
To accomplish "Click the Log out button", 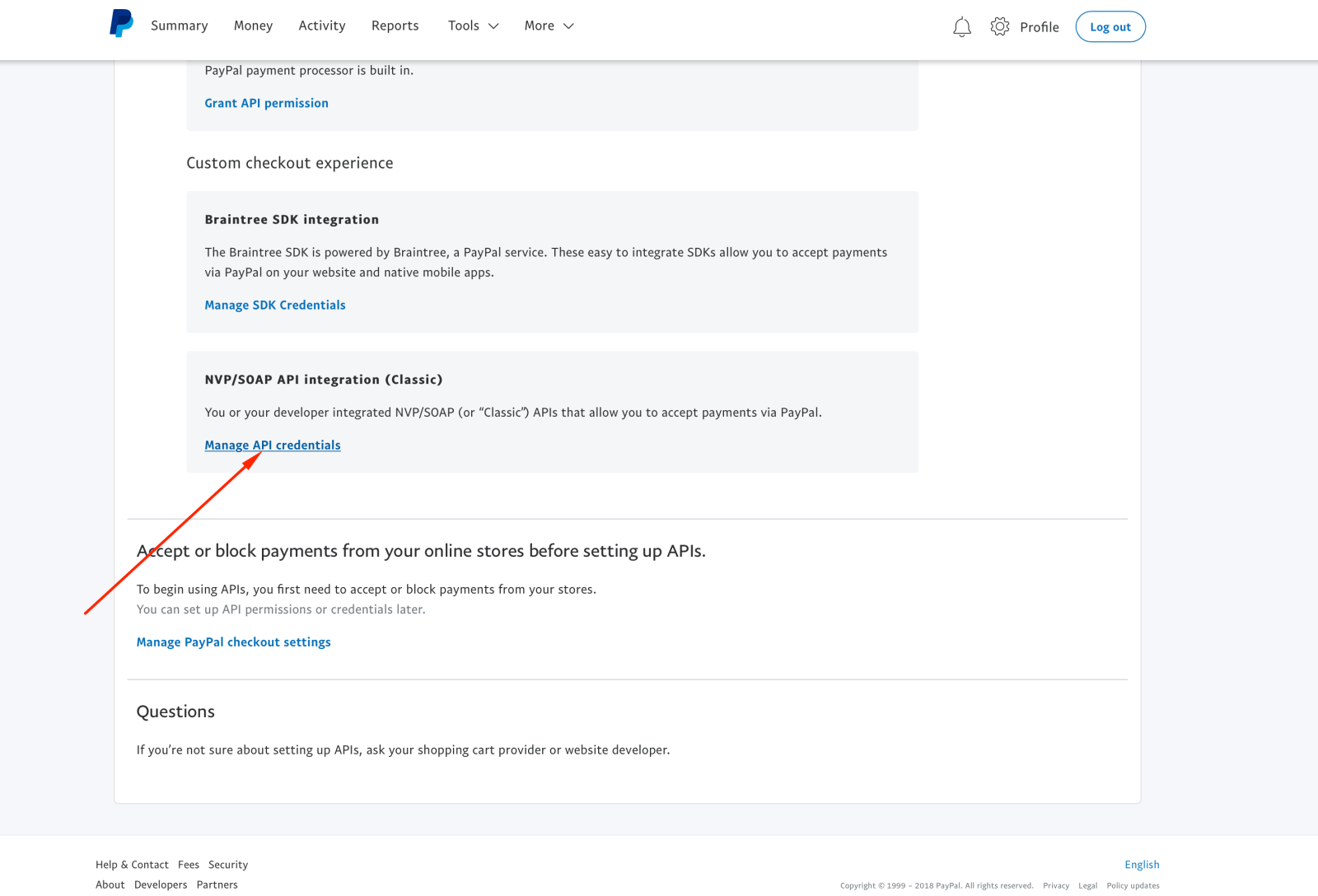I will (1110, 27).
